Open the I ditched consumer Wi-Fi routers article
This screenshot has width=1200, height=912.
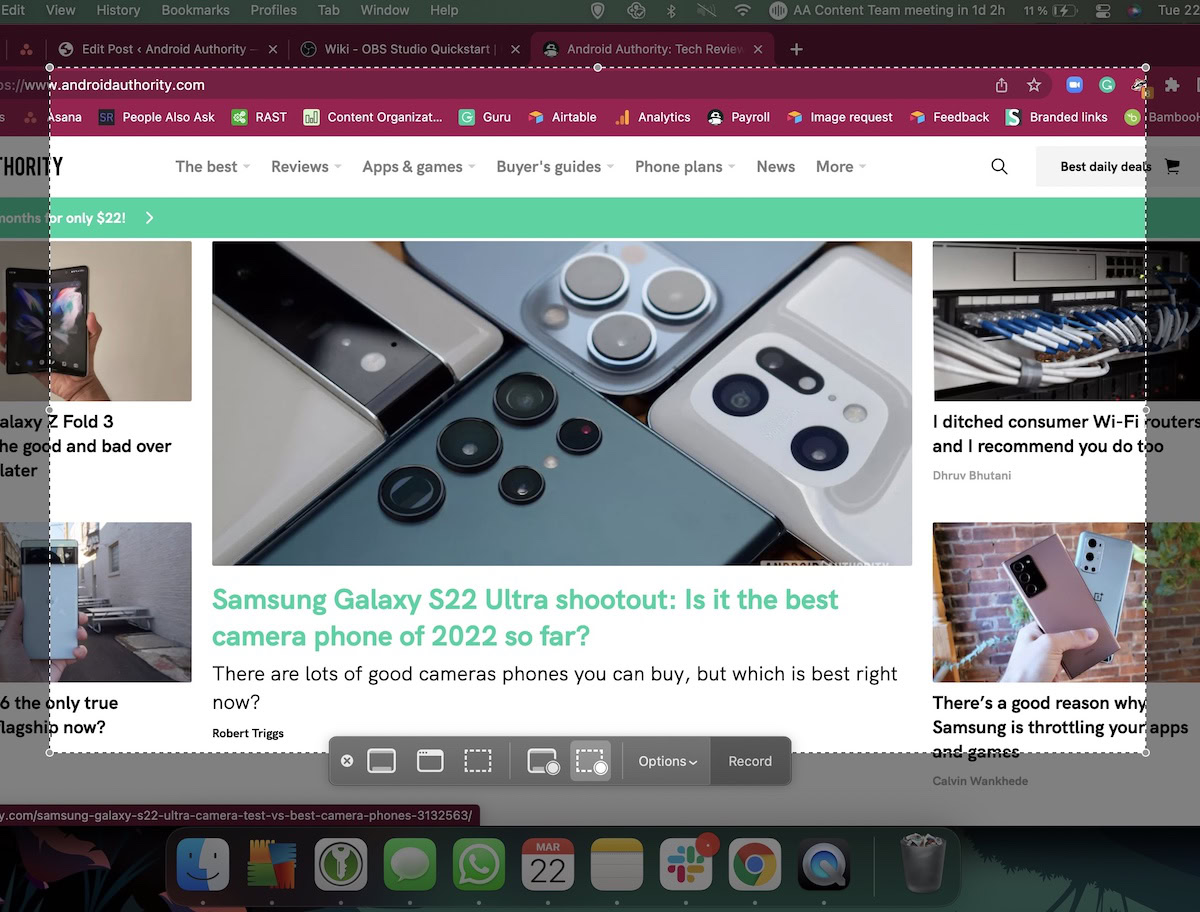pyautogui.click(x=1066, y=434)
